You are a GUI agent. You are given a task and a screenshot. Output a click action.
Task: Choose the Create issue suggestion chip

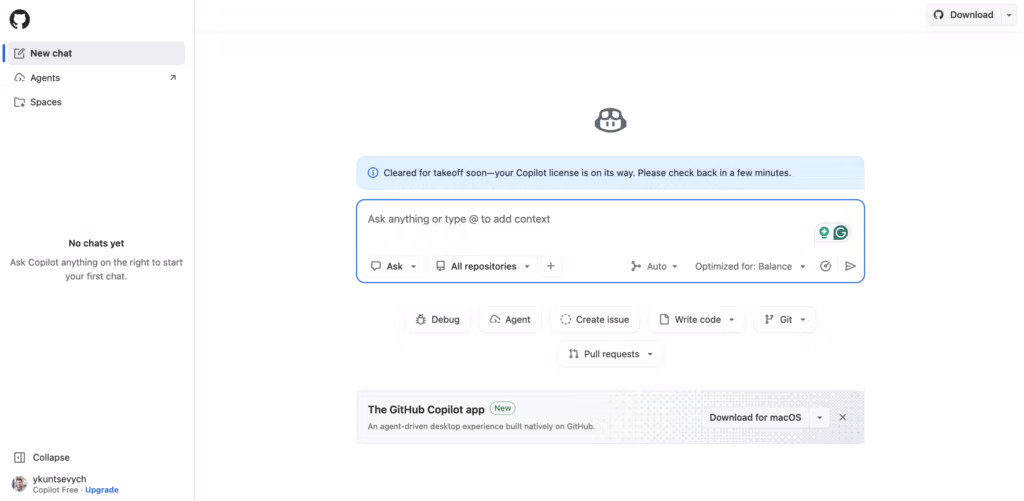point(595,320)
